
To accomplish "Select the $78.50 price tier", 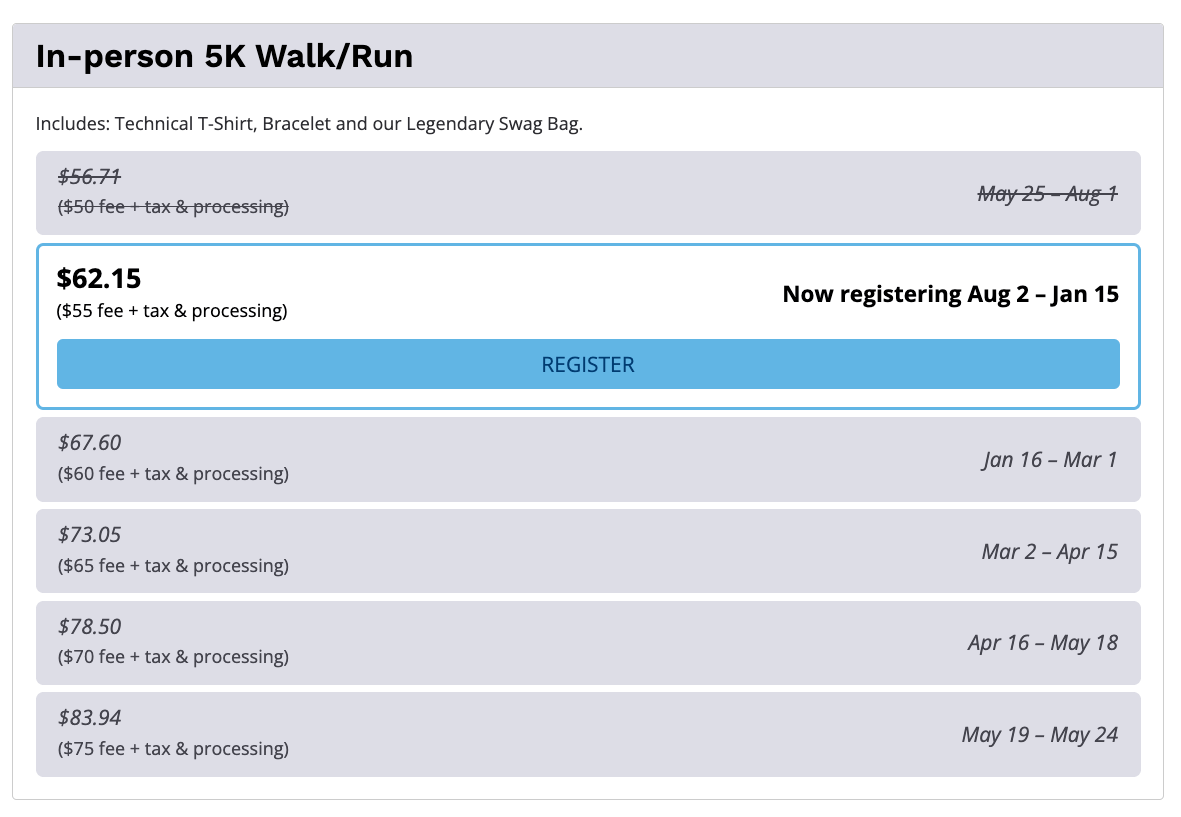I will (89, 627).
